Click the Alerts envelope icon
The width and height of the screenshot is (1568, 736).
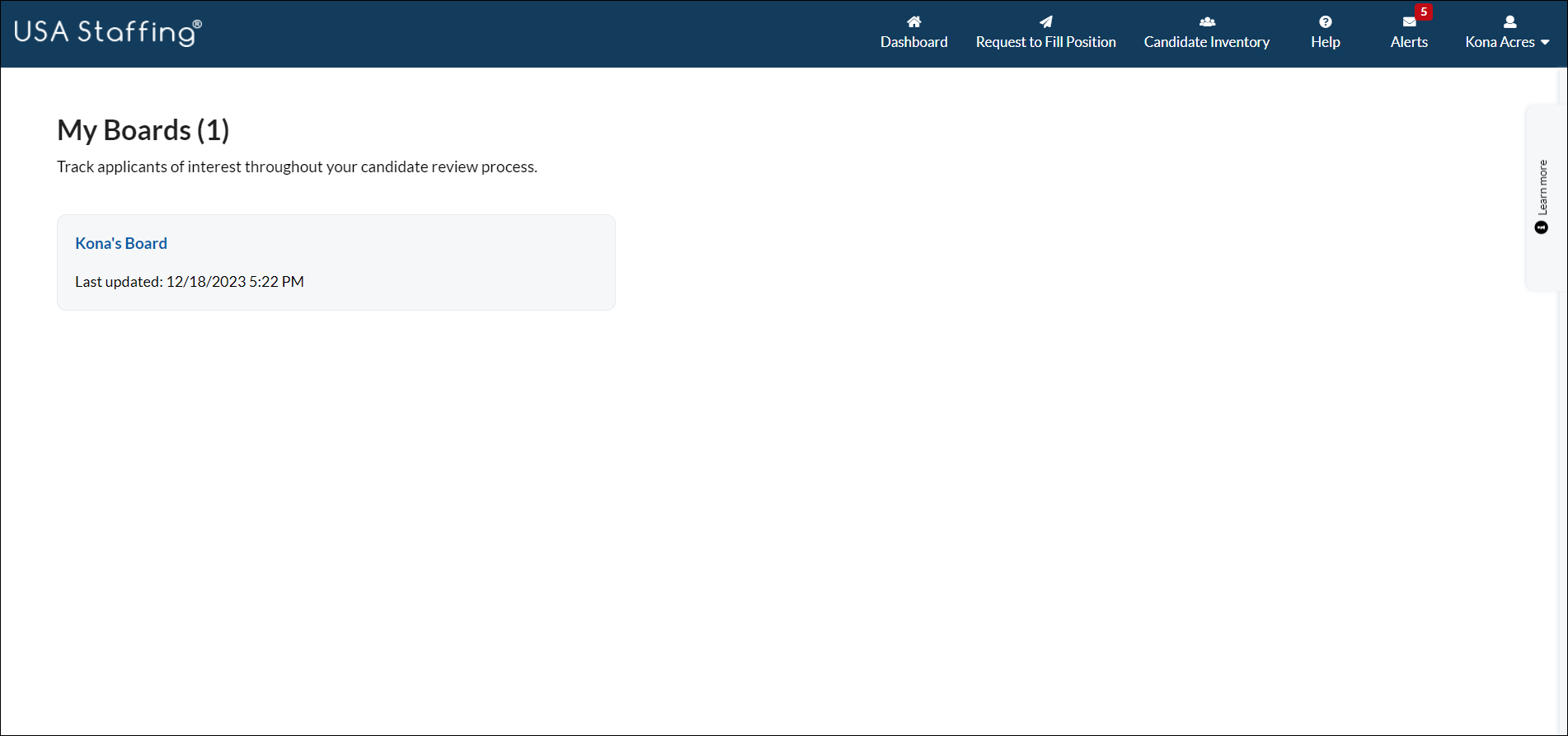coord(1409,23)
